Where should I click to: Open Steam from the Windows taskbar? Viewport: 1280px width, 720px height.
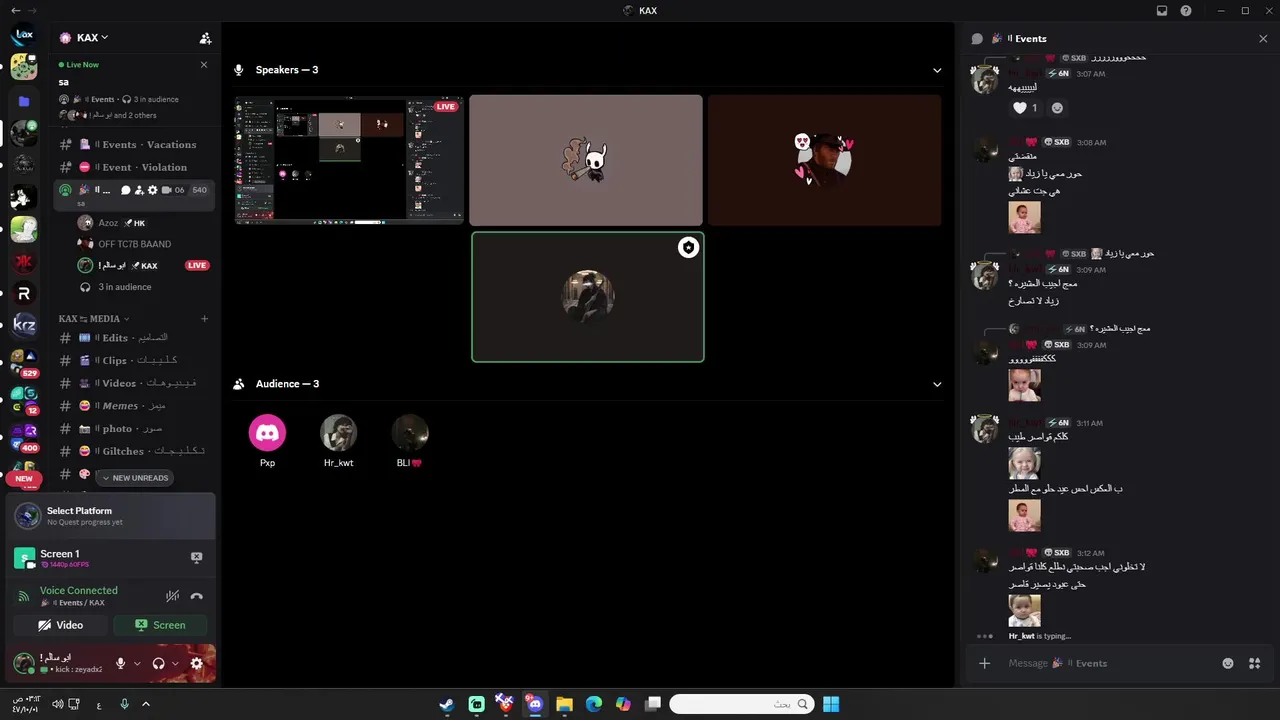click(x=447, y=704)
